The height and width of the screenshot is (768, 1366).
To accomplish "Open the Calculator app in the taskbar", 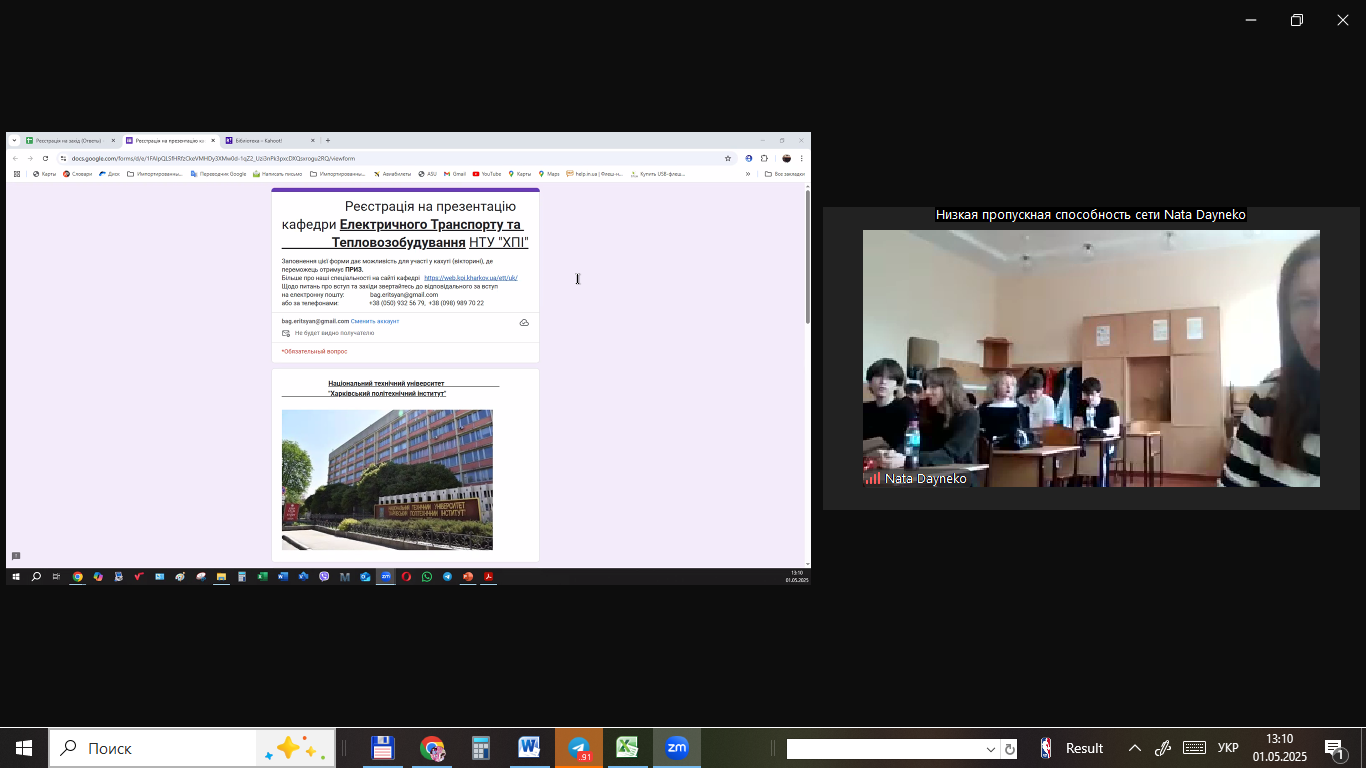I will [x=481, y=748].
